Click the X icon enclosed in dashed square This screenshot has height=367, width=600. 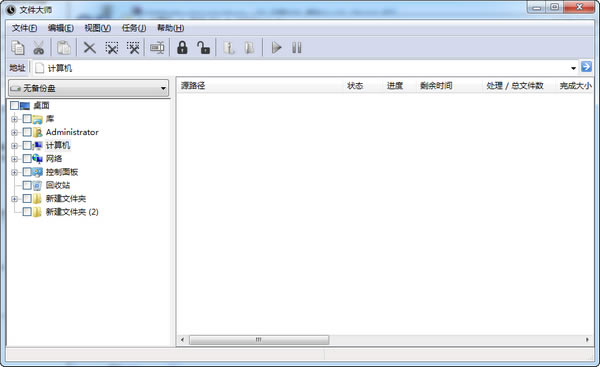[111, 48]
